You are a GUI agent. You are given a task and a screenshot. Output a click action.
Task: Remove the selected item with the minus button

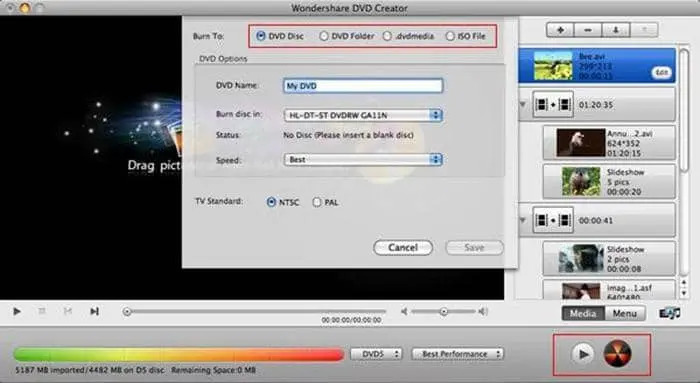(x=588, y=30)
